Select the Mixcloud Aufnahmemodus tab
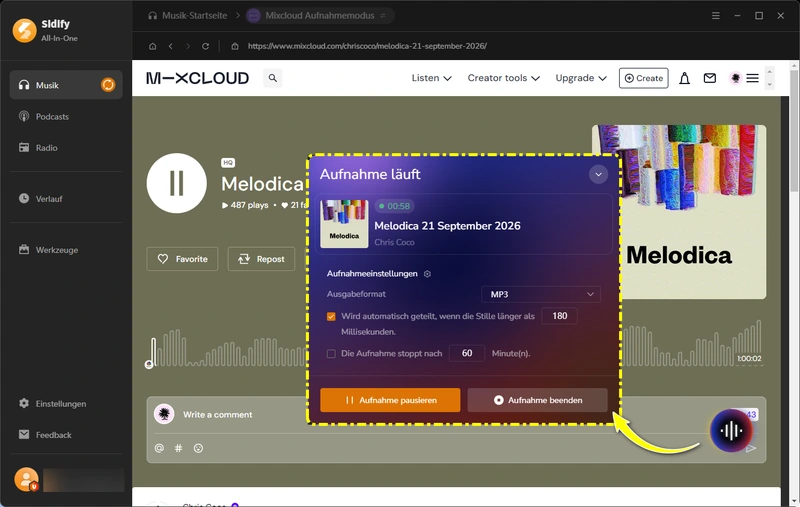800x507 pixels. tap(319, 15)
